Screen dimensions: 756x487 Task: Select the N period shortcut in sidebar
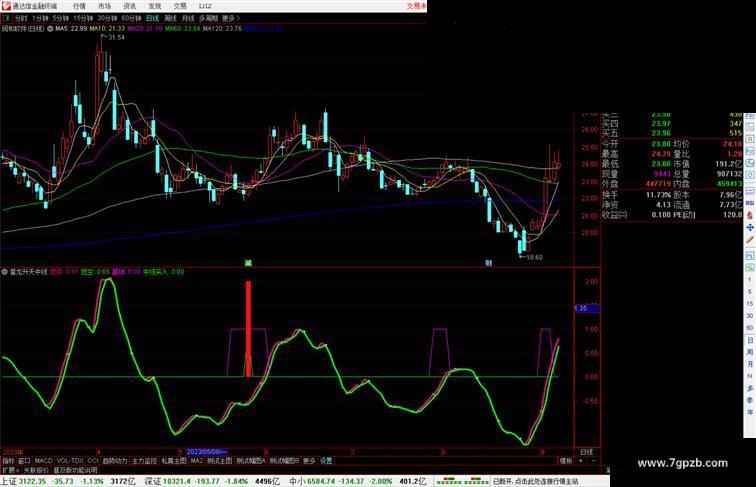pyautogui.click(x=750, y=376)
